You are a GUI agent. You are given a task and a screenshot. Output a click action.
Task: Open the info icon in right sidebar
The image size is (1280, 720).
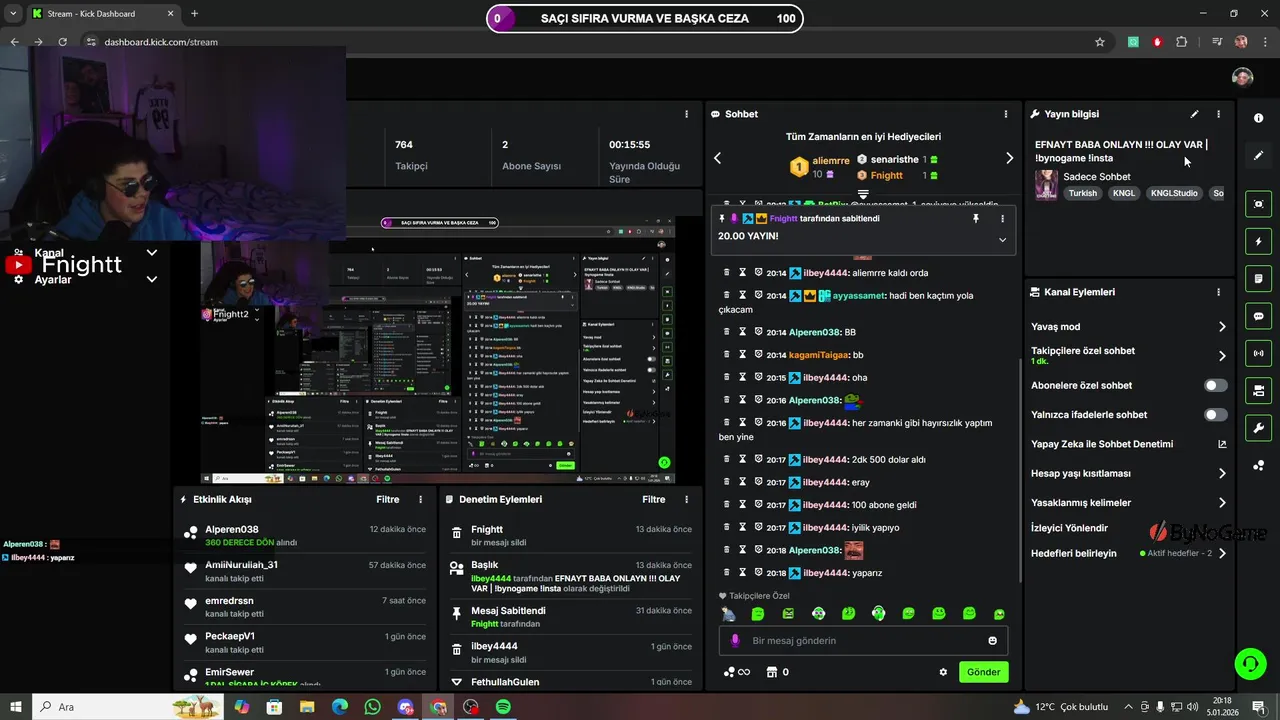(1258, 118)
